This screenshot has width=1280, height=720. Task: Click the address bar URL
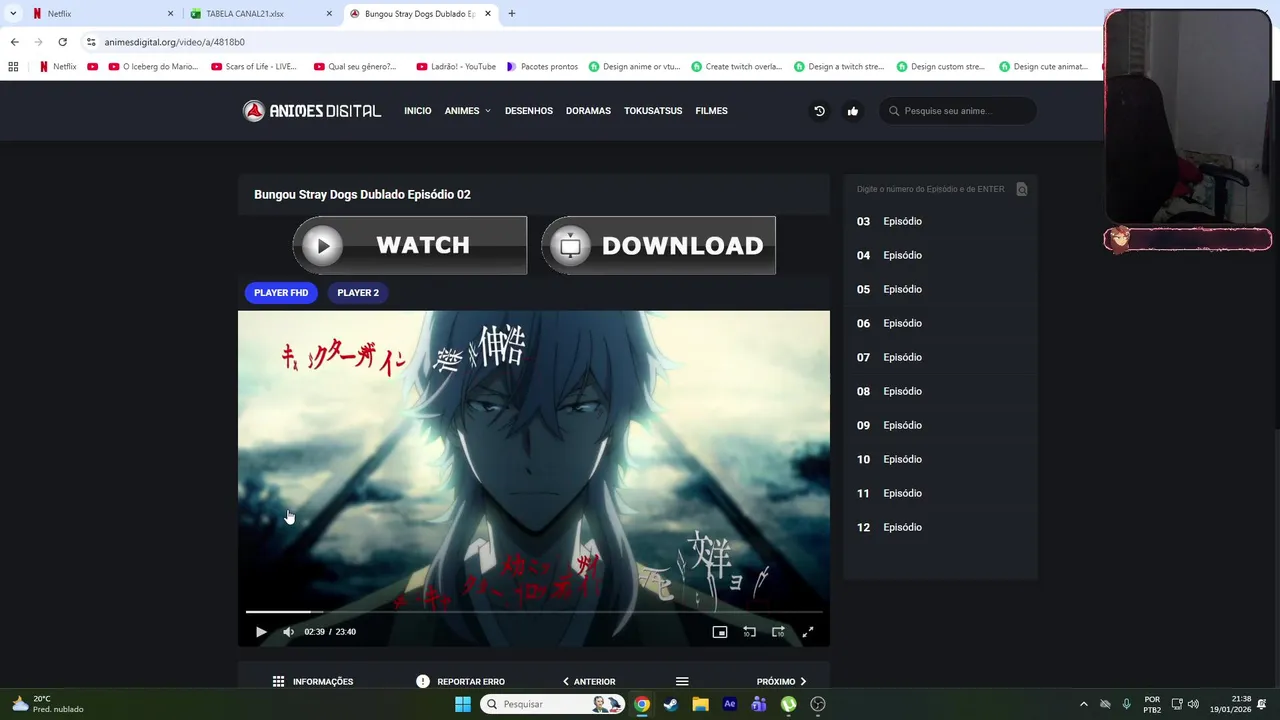click(175, 42)
